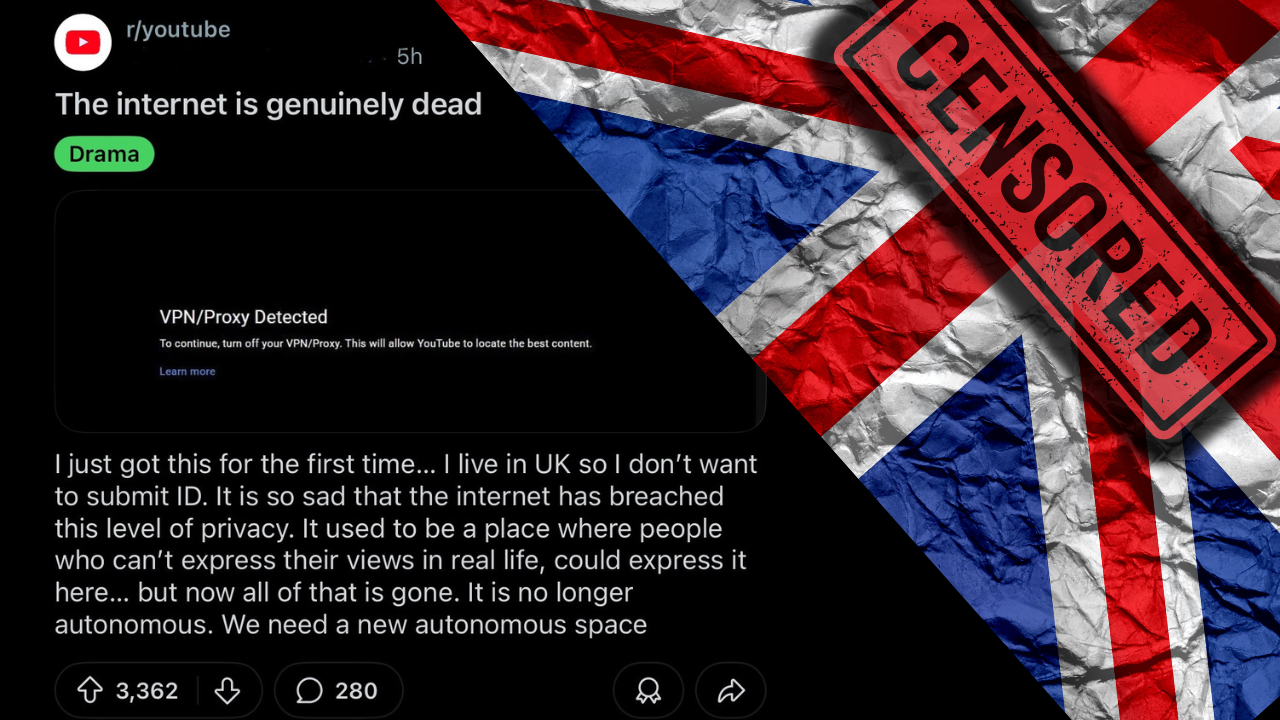
Task: Click the red CENSORED stamp
Action: click(1055, 215)
